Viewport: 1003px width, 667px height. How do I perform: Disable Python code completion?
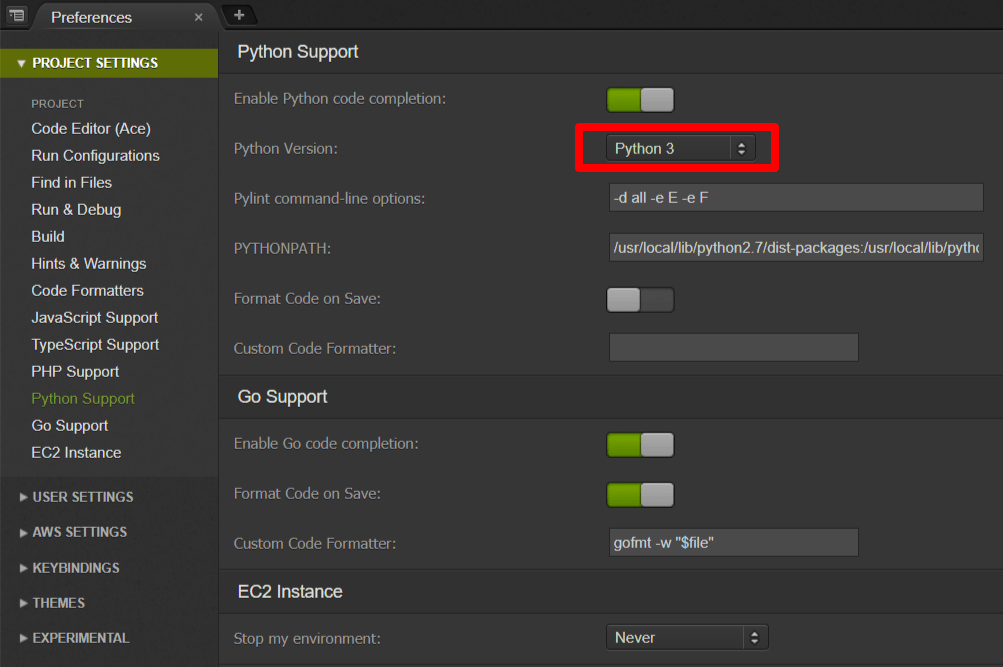click(x=640, y=99)
